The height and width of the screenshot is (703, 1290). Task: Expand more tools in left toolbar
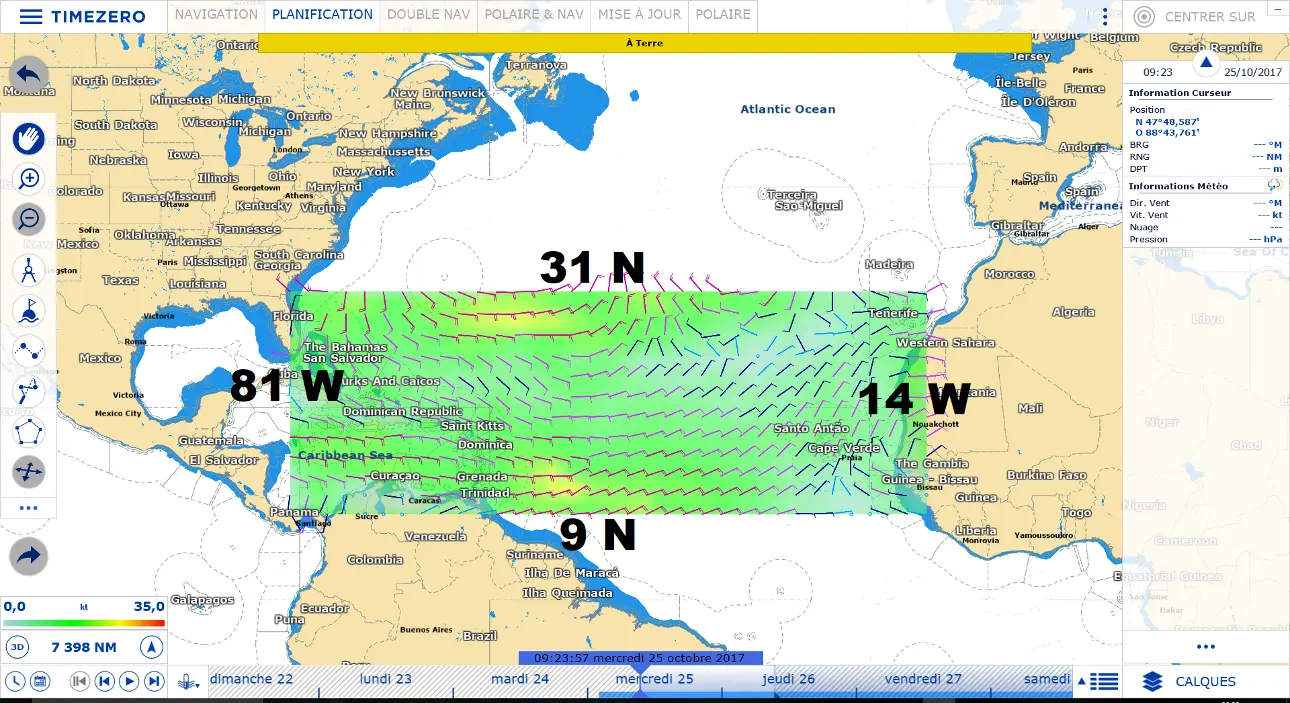point(29,508)
